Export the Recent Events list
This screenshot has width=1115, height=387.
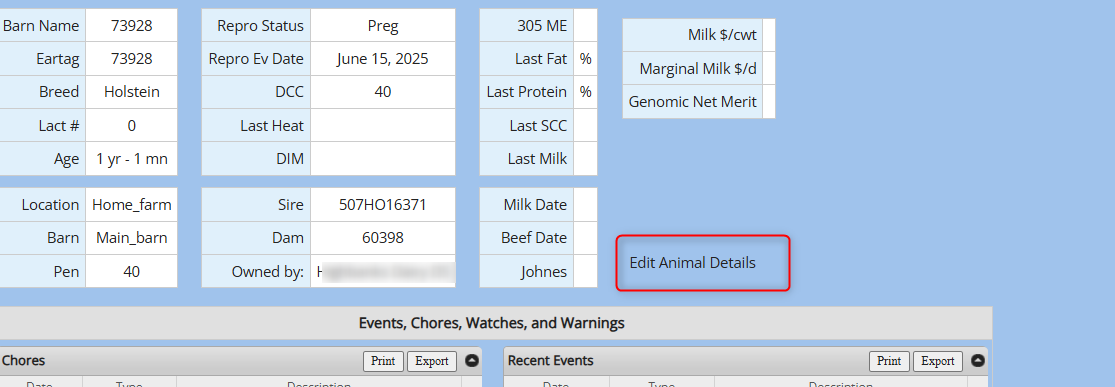(938, 361)
